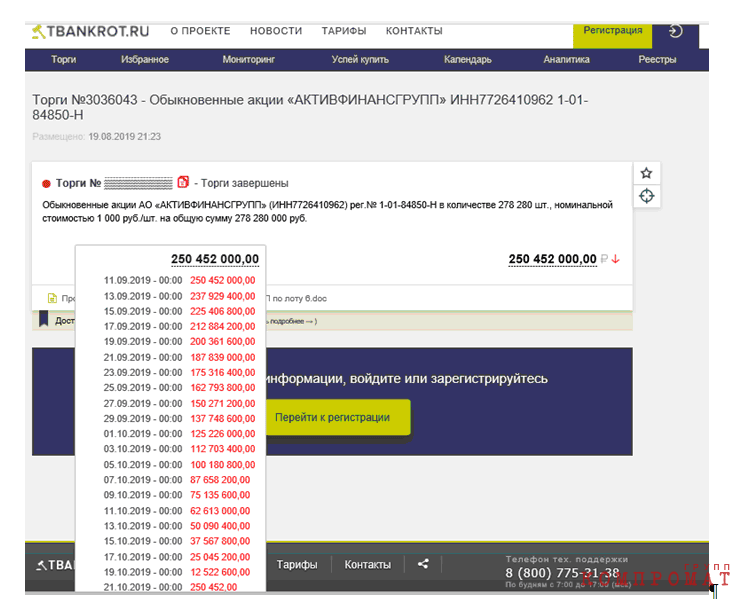Add lot to favorites with star icon
Image resolution: width=741 pixels, height=606 pixels.
[x=646, y=173]
